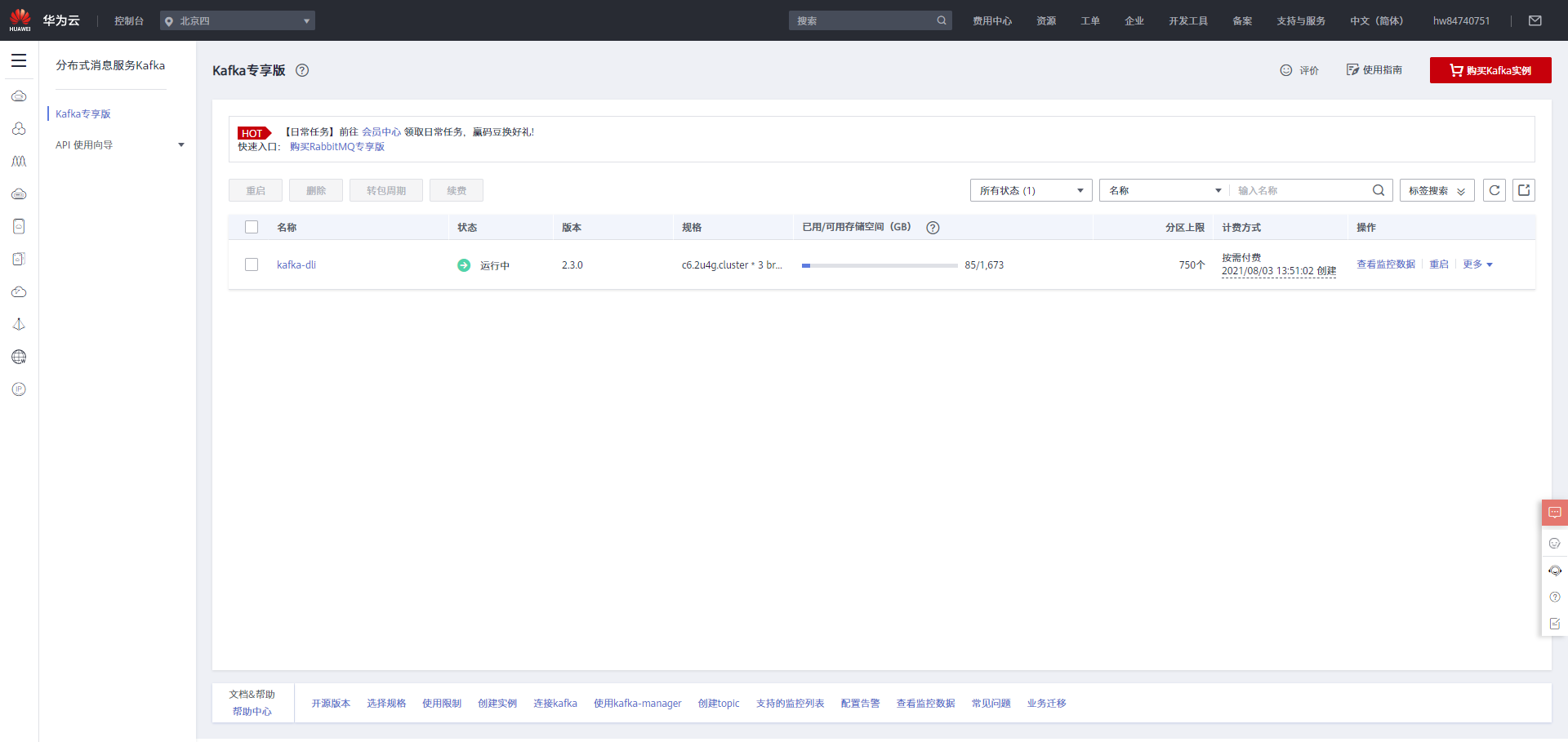The image size is (1568, 742).
Task: Click the cloud with clock sidebar icon
Action: pos(19,291)
